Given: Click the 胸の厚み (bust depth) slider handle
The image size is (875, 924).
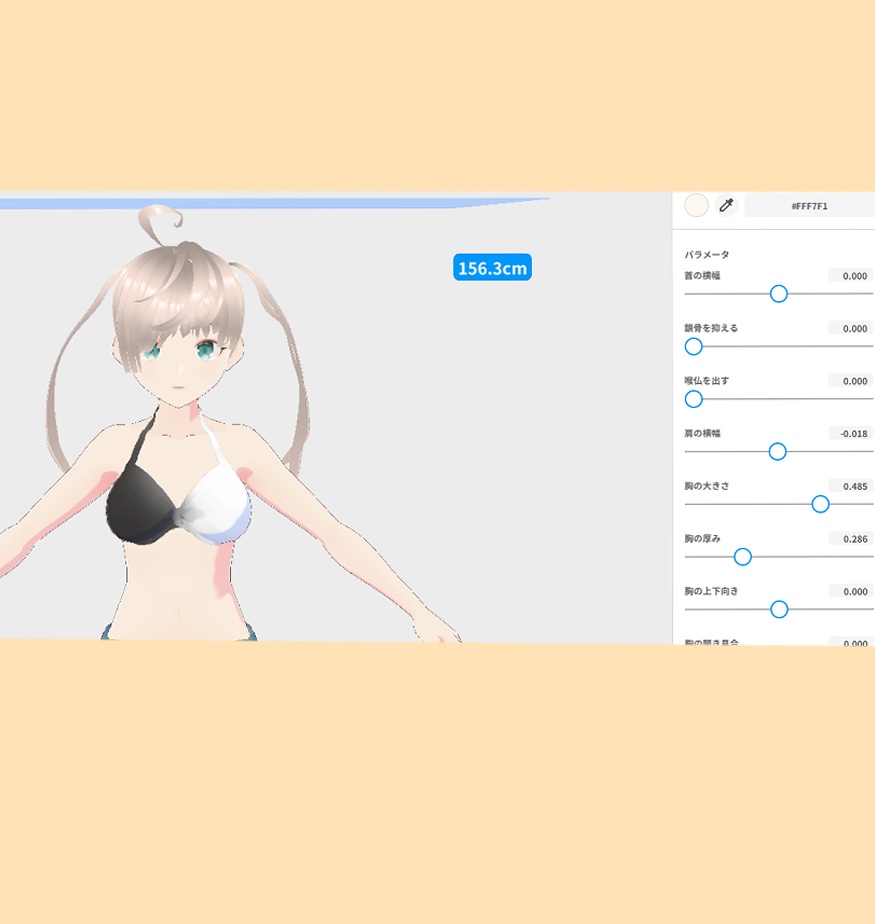Looking at the screenshot, I should 742,557.
